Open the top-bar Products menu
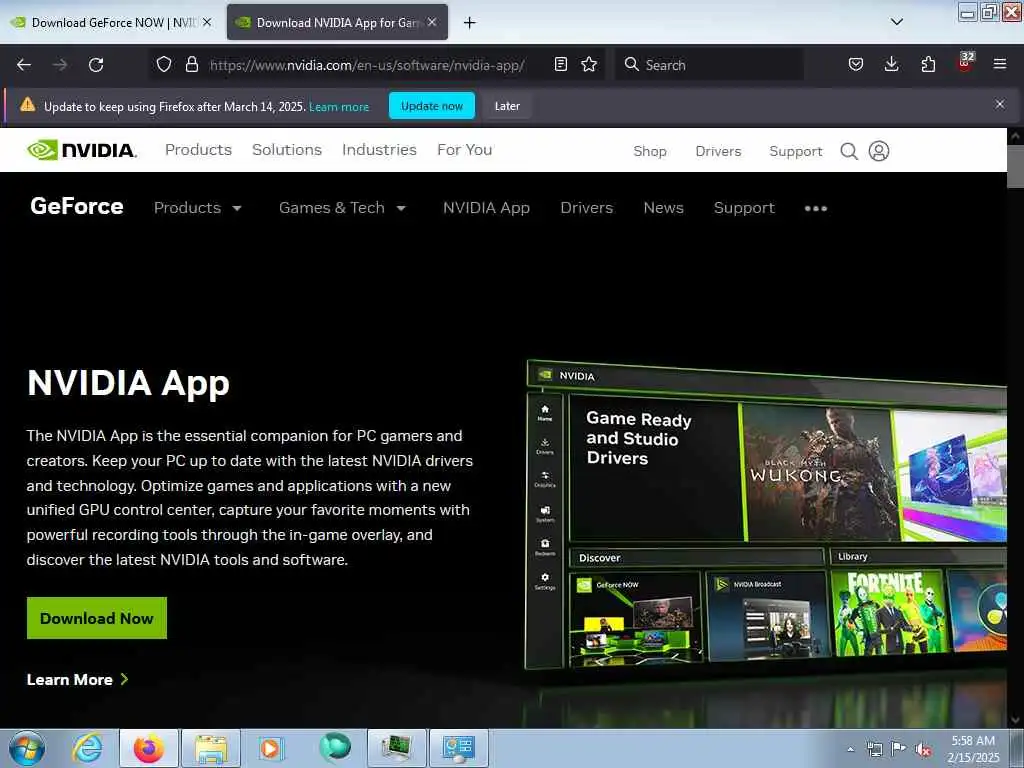The image size is (1024, 768). coord(198,150)
